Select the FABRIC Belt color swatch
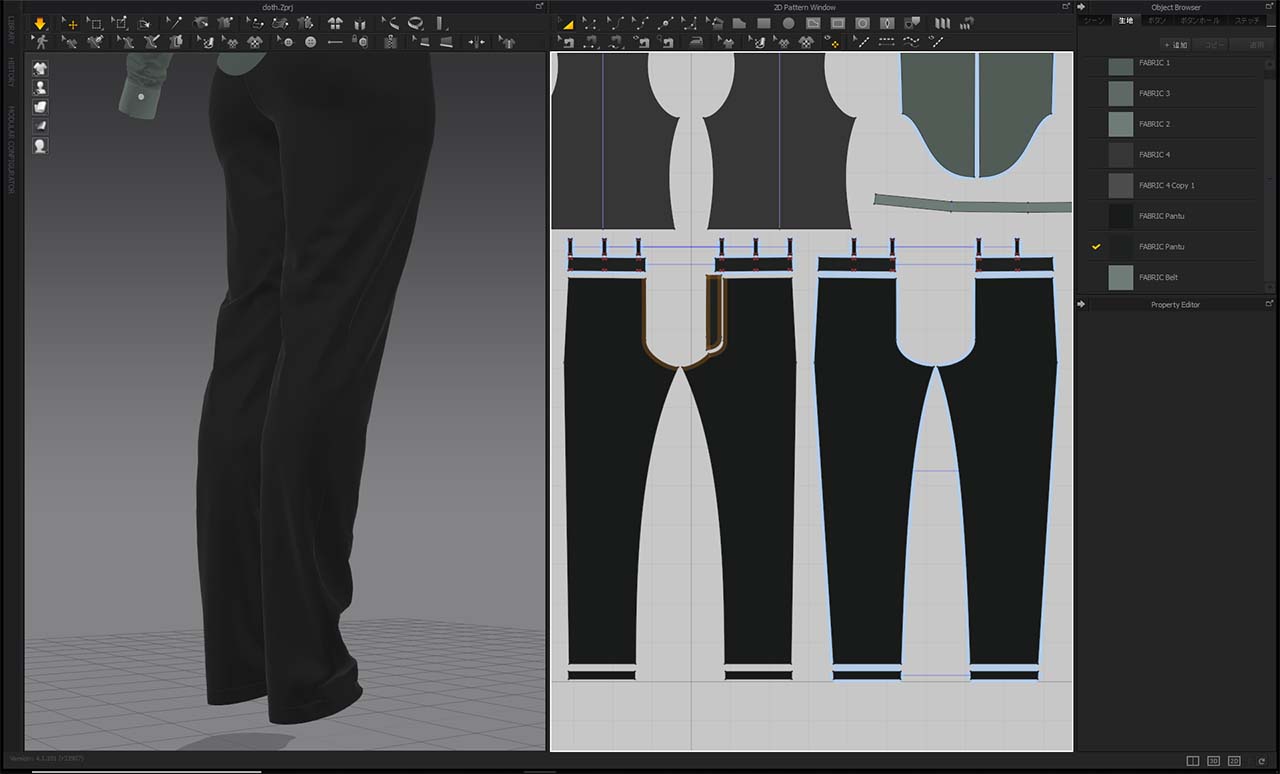Image resolution: width=1280 pixels, height=774 pixels. click(1121, 277)
